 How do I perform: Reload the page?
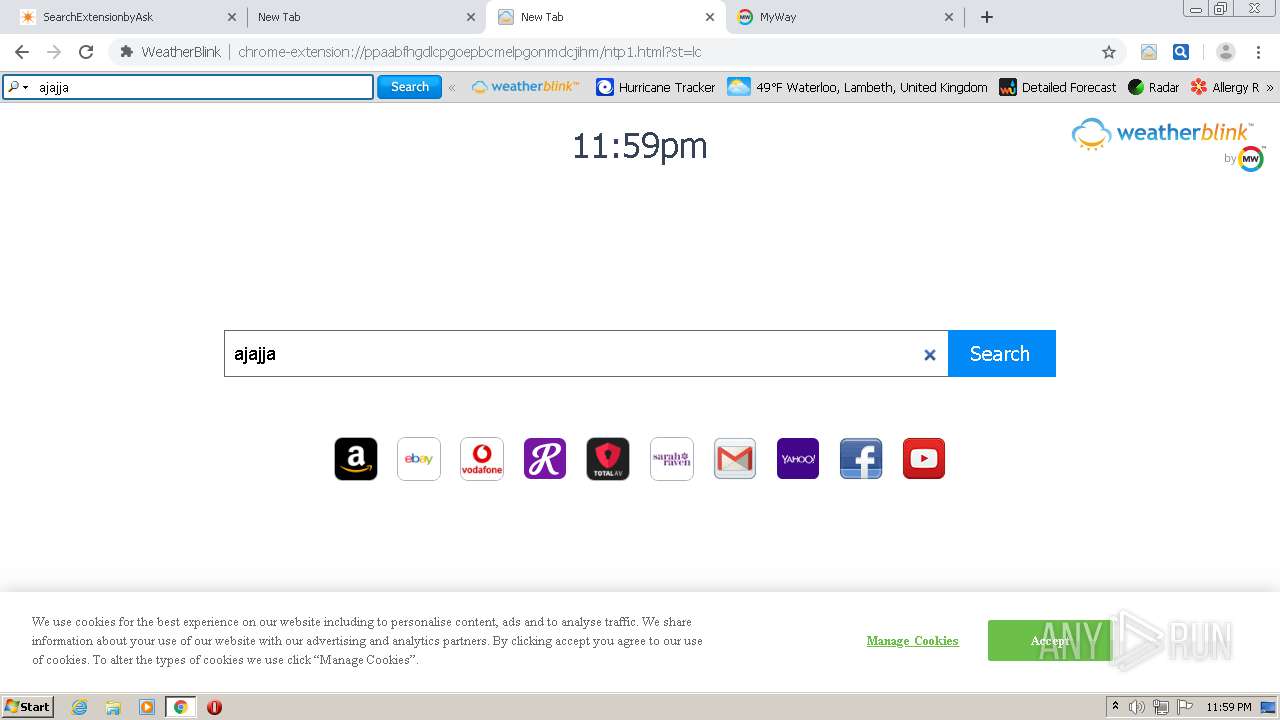pos(86,52)
